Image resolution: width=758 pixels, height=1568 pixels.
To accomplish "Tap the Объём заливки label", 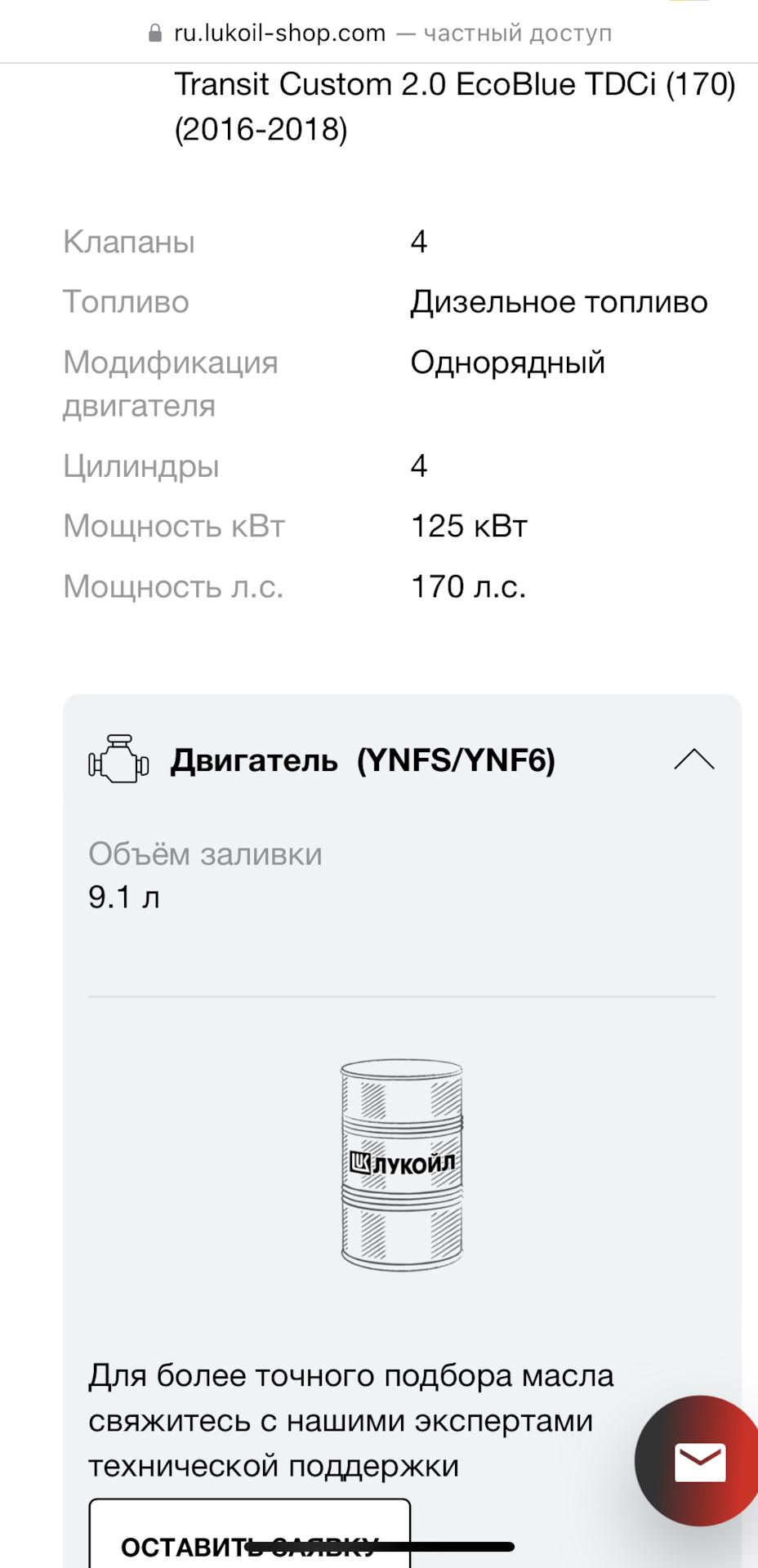I will click(x=205, y=854).
